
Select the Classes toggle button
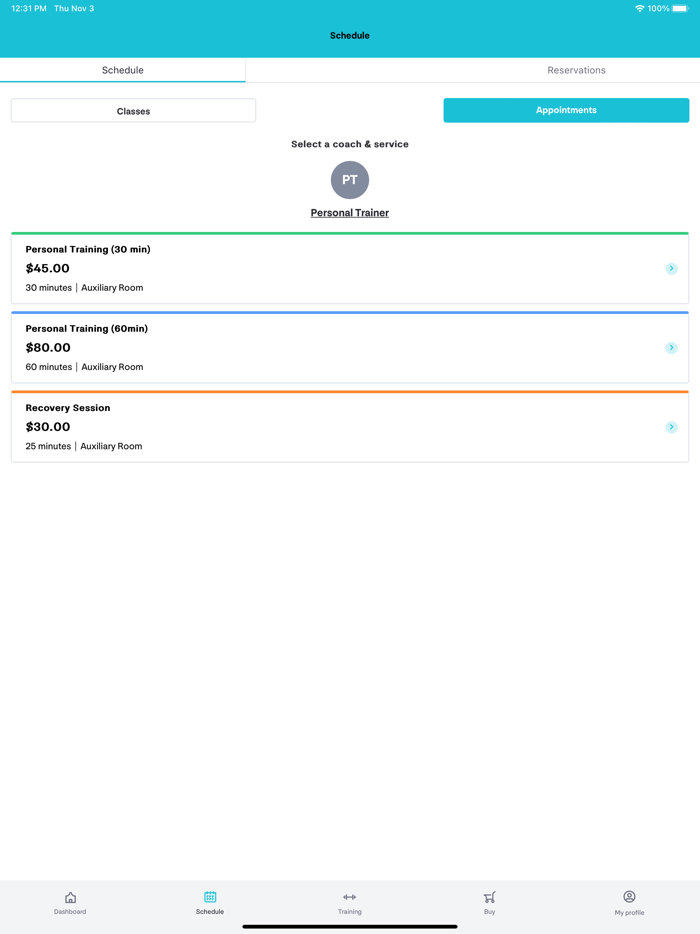tap(133, 111)
